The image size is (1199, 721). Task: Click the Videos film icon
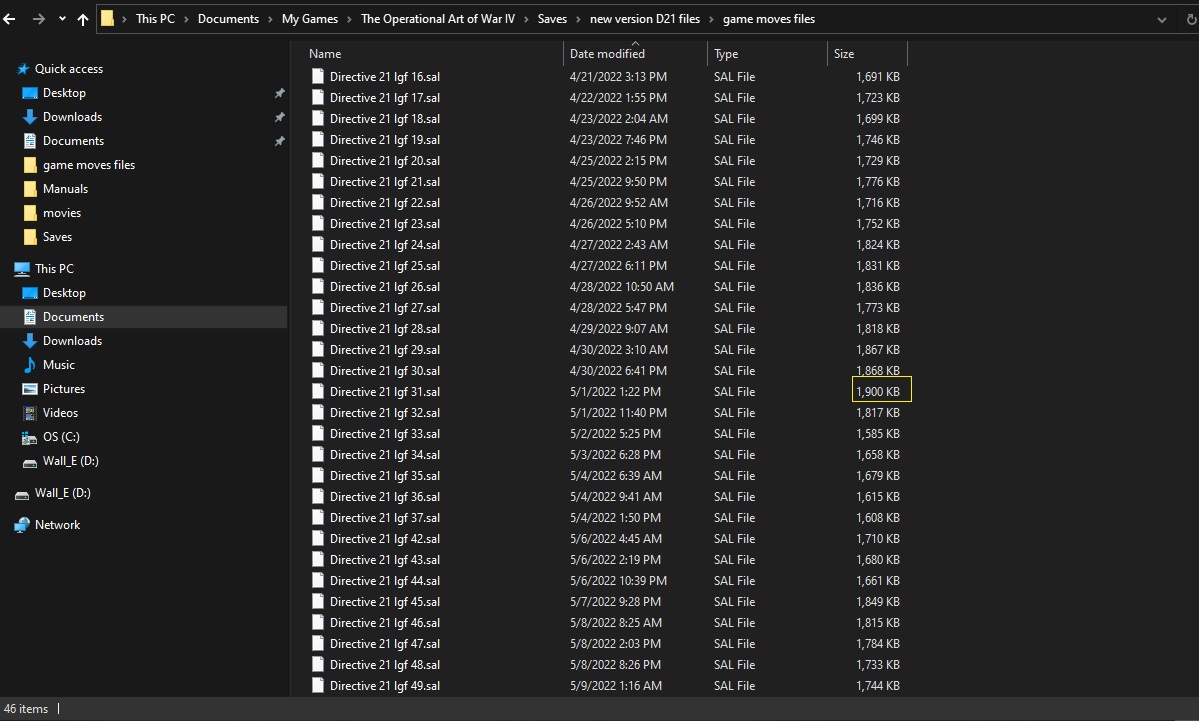[30, 413]
